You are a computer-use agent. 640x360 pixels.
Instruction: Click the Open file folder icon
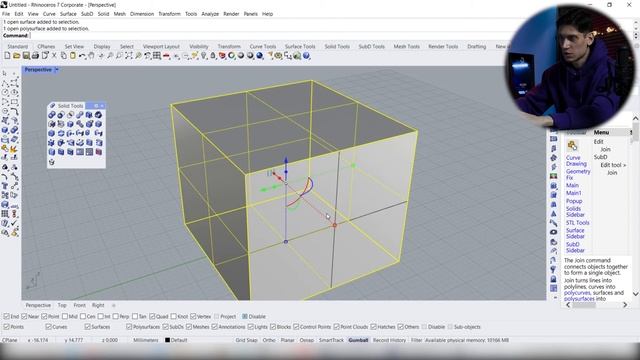coord(16,56)
